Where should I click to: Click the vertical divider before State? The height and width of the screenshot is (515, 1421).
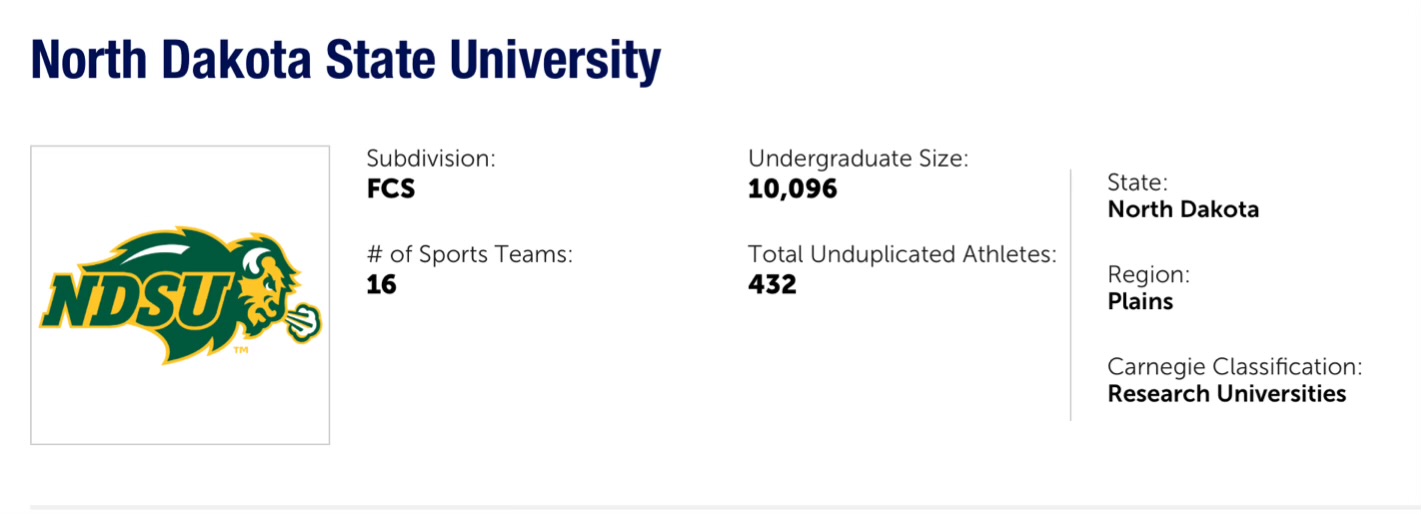tap(1071, 295)
